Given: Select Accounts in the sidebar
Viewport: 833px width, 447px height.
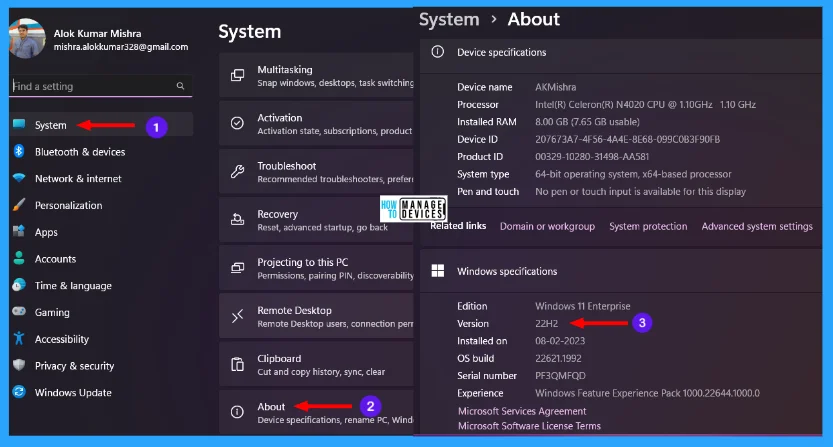Looking at the screenshot, I should tap(101, 259).
